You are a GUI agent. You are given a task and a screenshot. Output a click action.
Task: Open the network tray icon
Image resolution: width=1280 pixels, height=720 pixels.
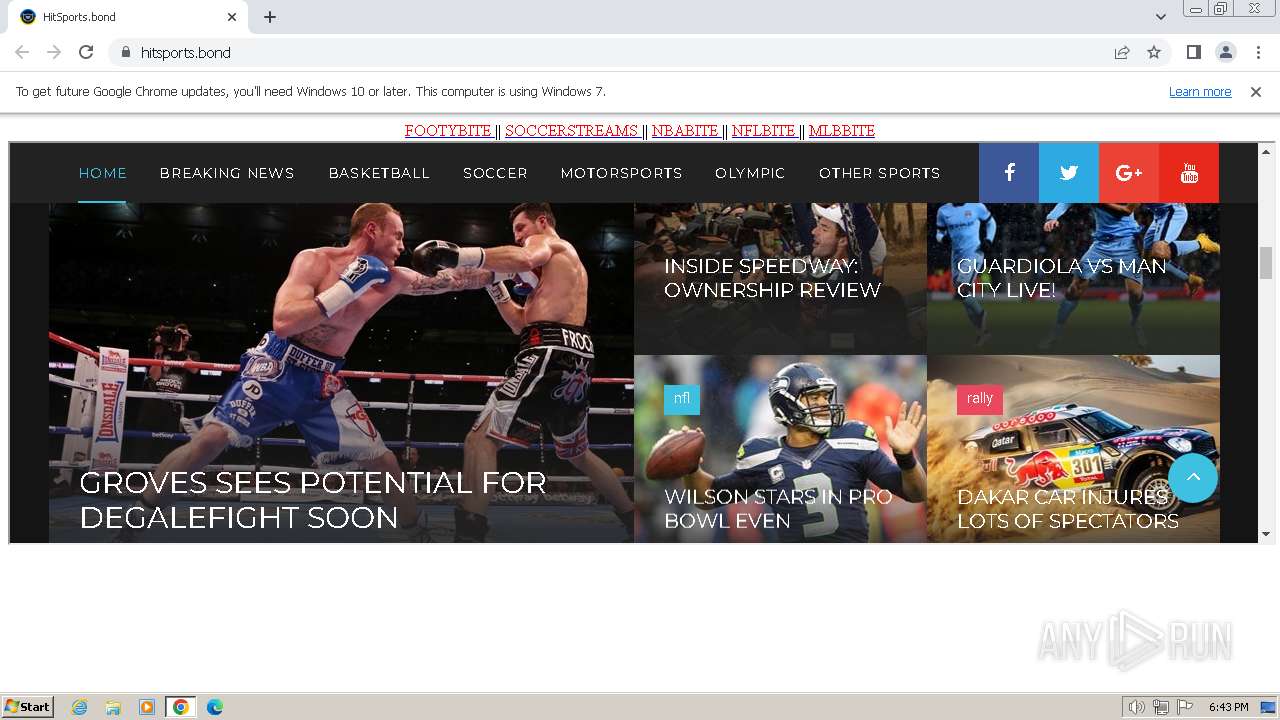click(1161, 707)
